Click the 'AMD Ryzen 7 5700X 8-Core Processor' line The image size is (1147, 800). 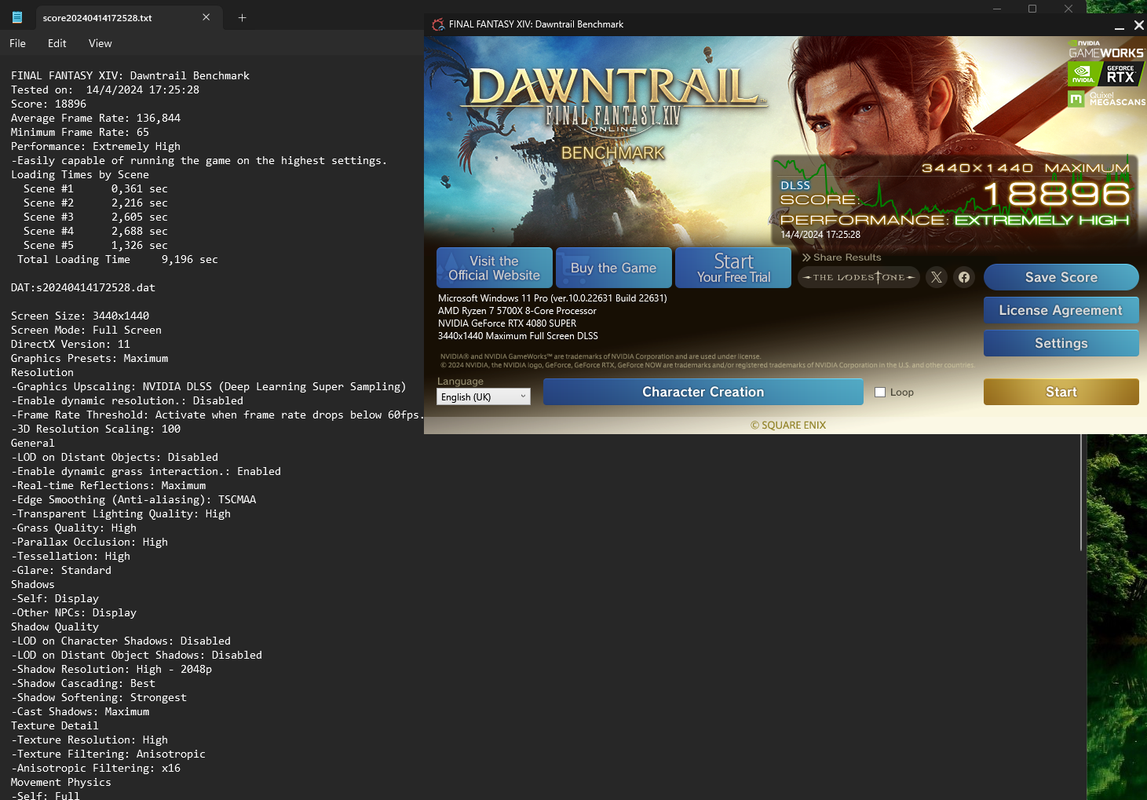coord(517,311)
